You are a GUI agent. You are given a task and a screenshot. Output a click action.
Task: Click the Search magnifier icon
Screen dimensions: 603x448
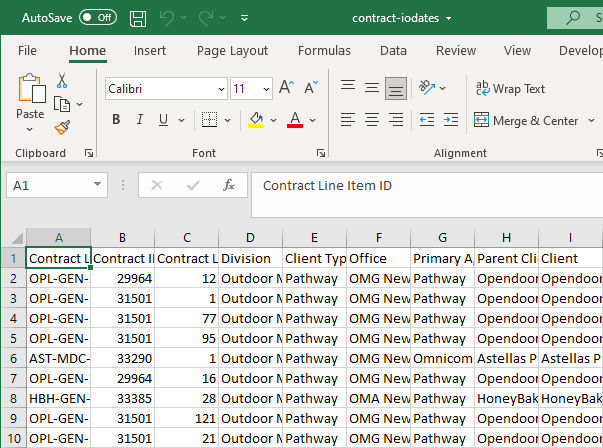(573, 18)
